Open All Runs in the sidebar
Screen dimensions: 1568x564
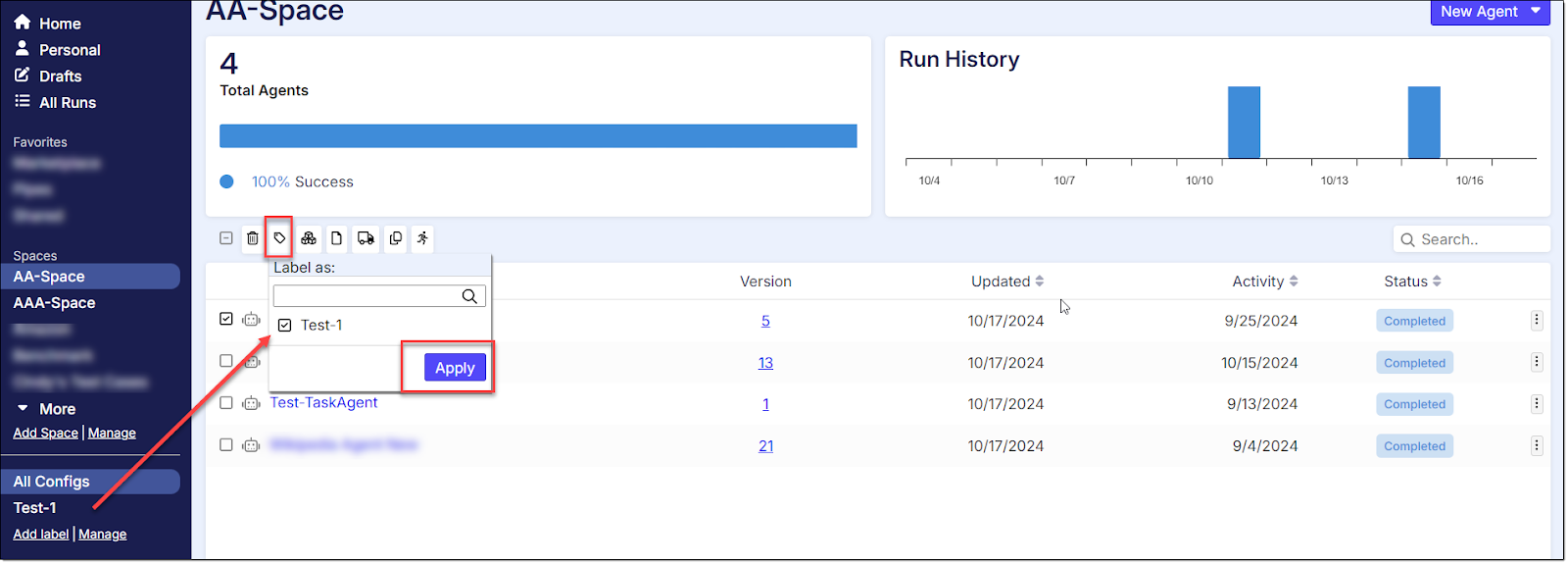(x=67, y=103)
